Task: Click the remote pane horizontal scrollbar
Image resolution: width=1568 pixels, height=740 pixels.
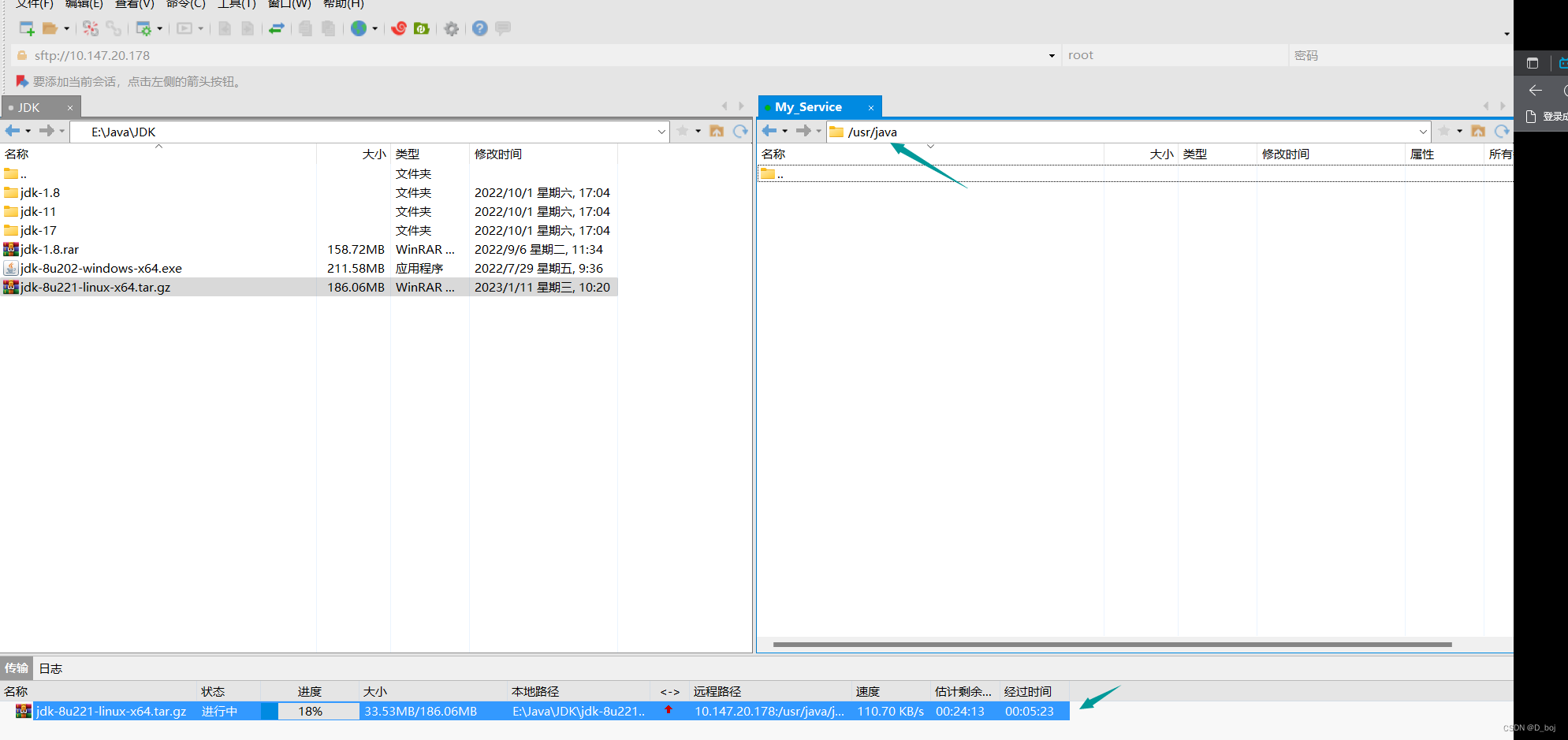Action: 1112,644
